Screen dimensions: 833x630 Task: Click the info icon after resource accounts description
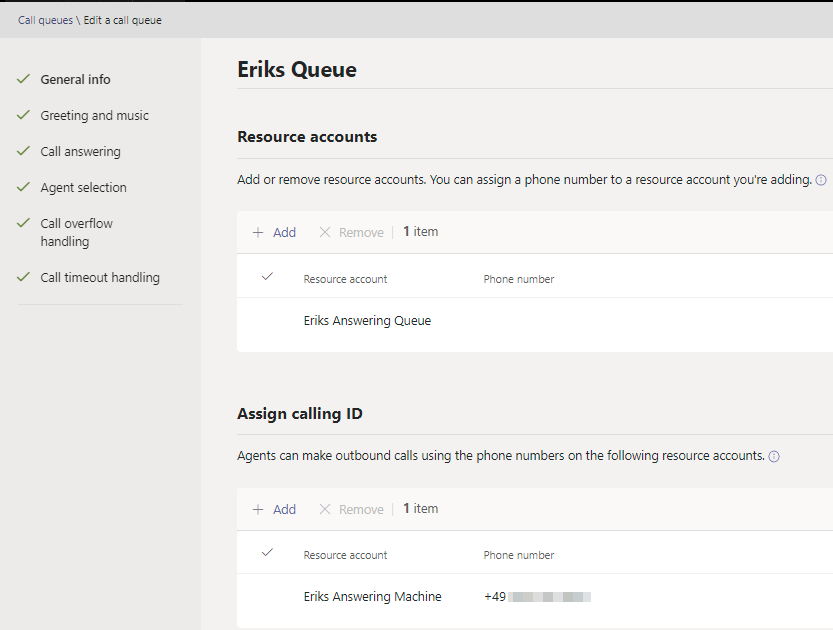click(821, 181)
